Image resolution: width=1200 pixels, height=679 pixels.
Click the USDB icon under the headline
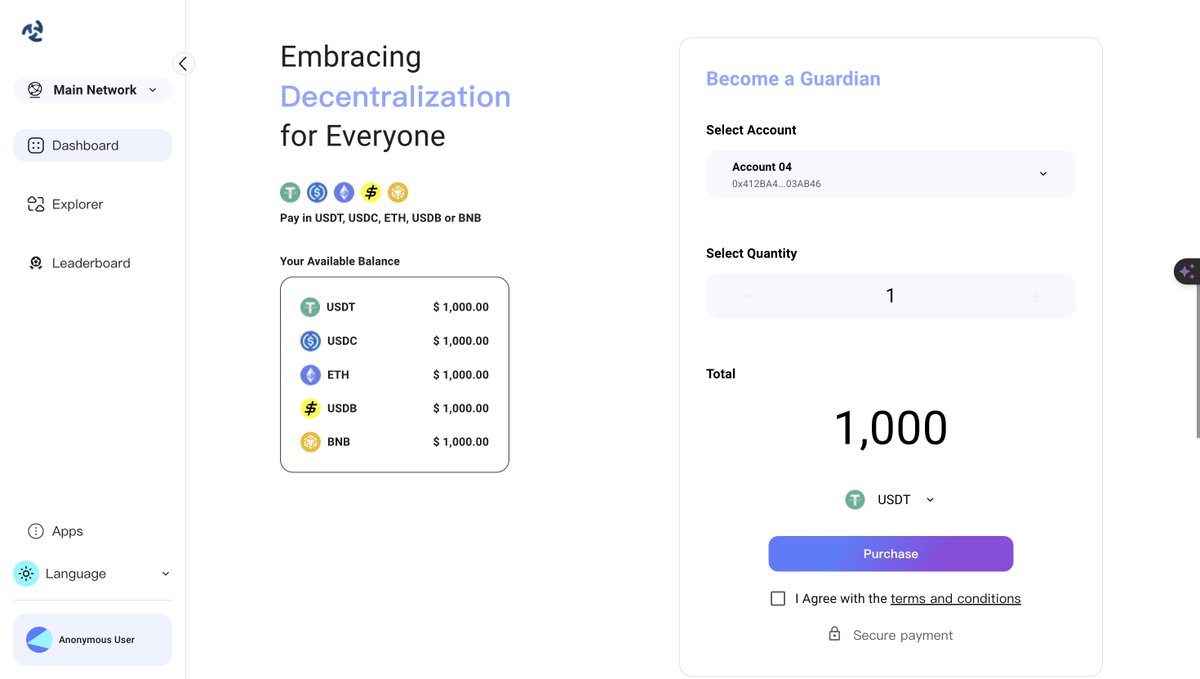pos(371,192)
